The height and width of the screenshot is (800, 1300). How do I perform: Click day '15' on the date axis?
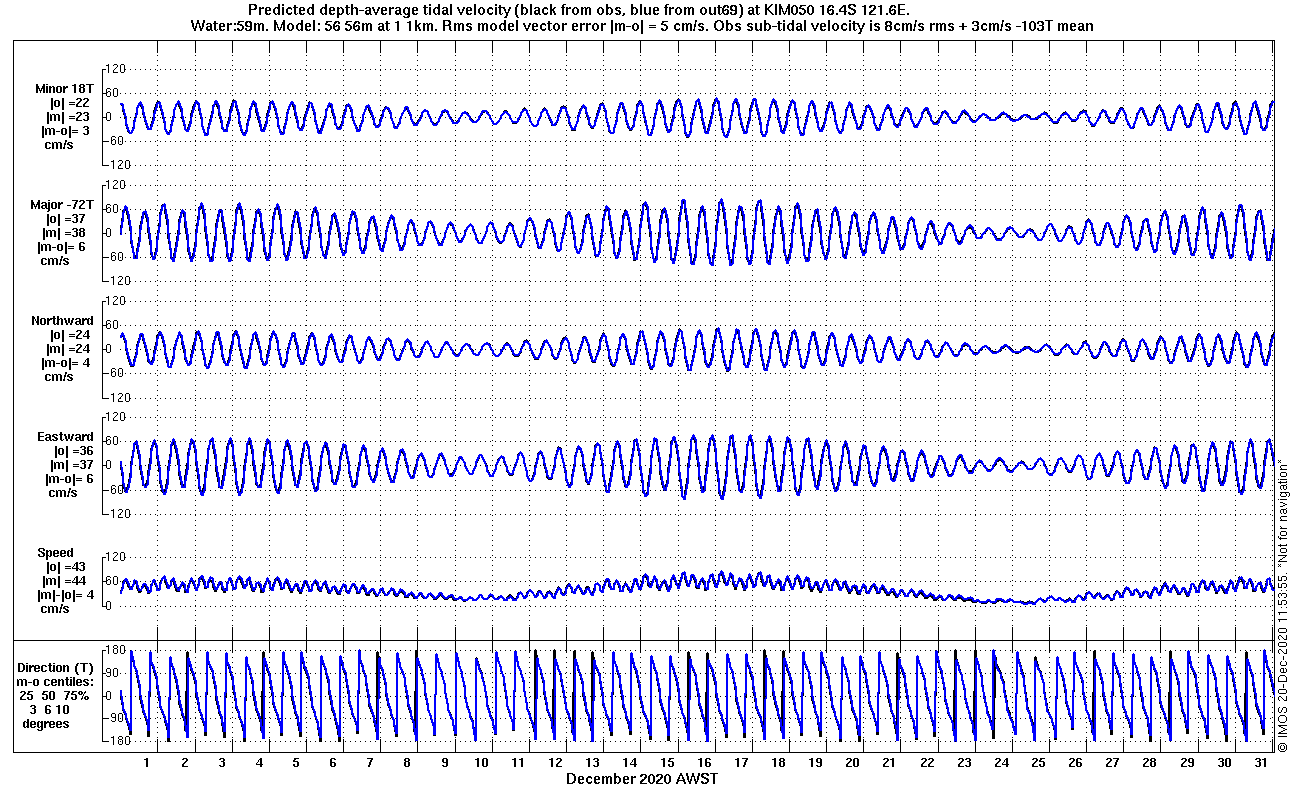coord(668,763)
